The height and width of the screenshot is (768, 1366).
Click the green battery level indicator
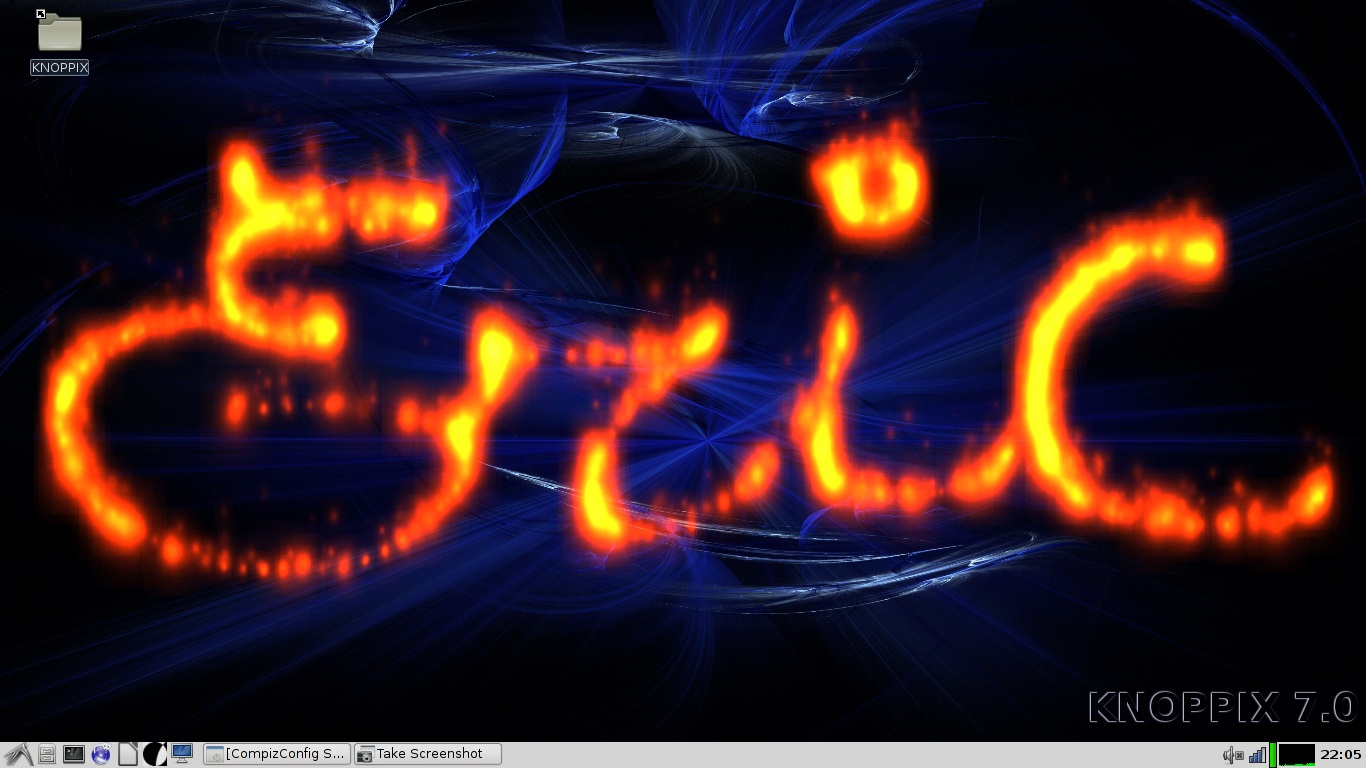[1273, 755]
